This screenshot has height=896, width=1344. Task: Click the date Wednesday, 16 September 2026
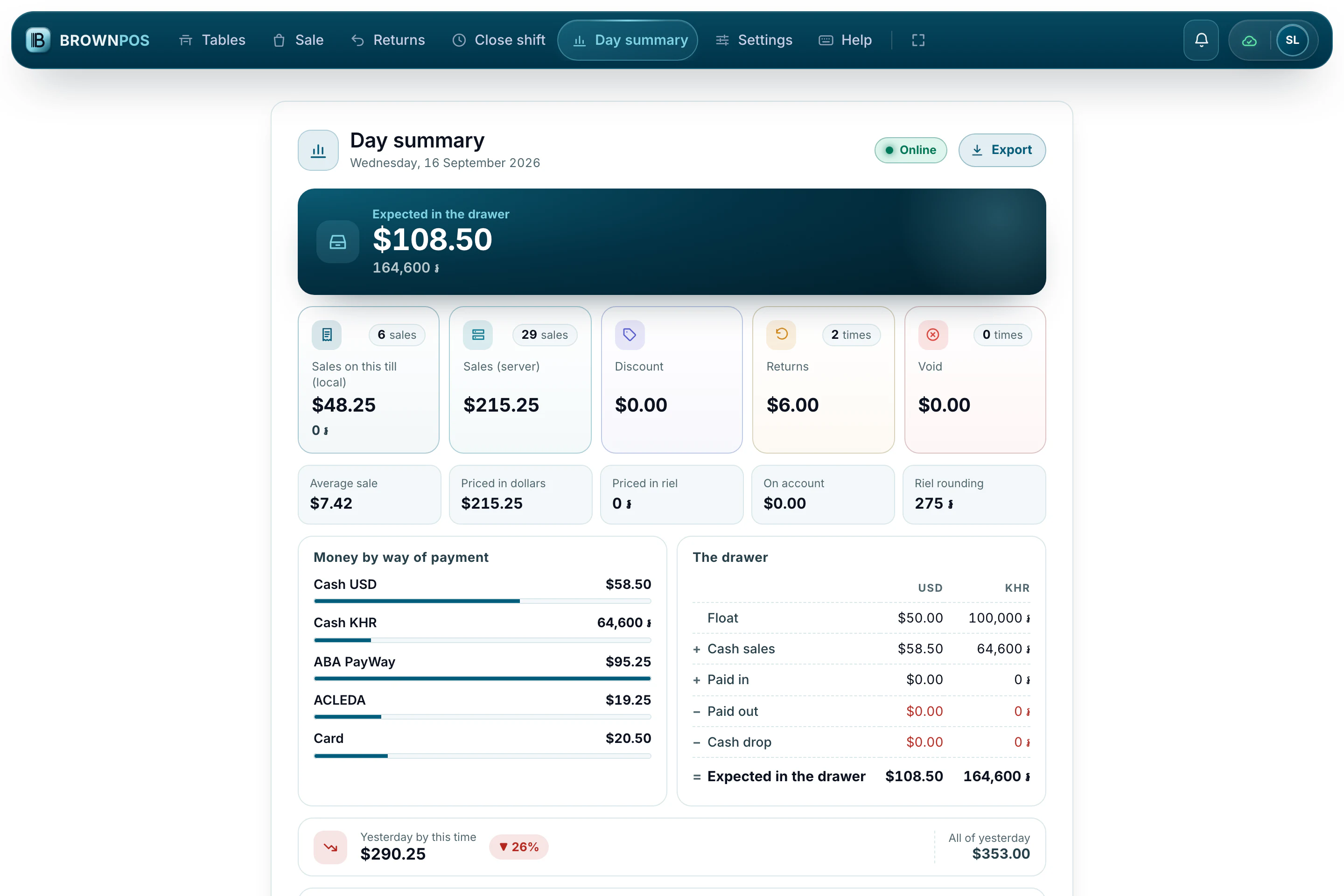(445, 163)
